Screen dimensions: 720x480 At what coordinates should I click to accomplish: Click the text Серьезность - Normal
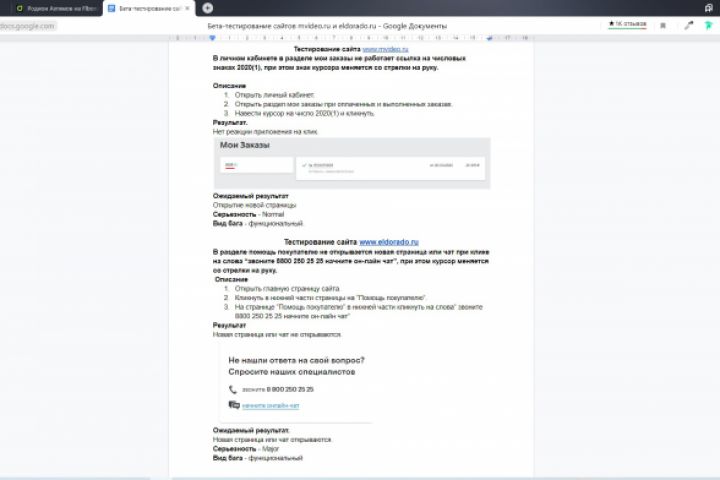(x=248, y=215)
